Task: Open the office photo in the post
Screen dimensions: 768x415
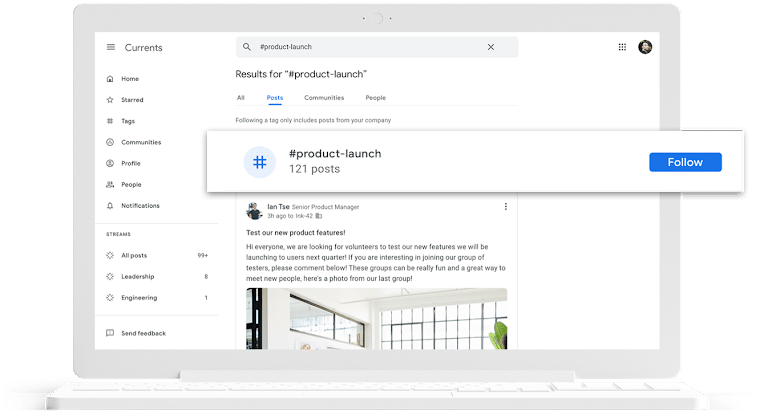Action: (377, 318)
